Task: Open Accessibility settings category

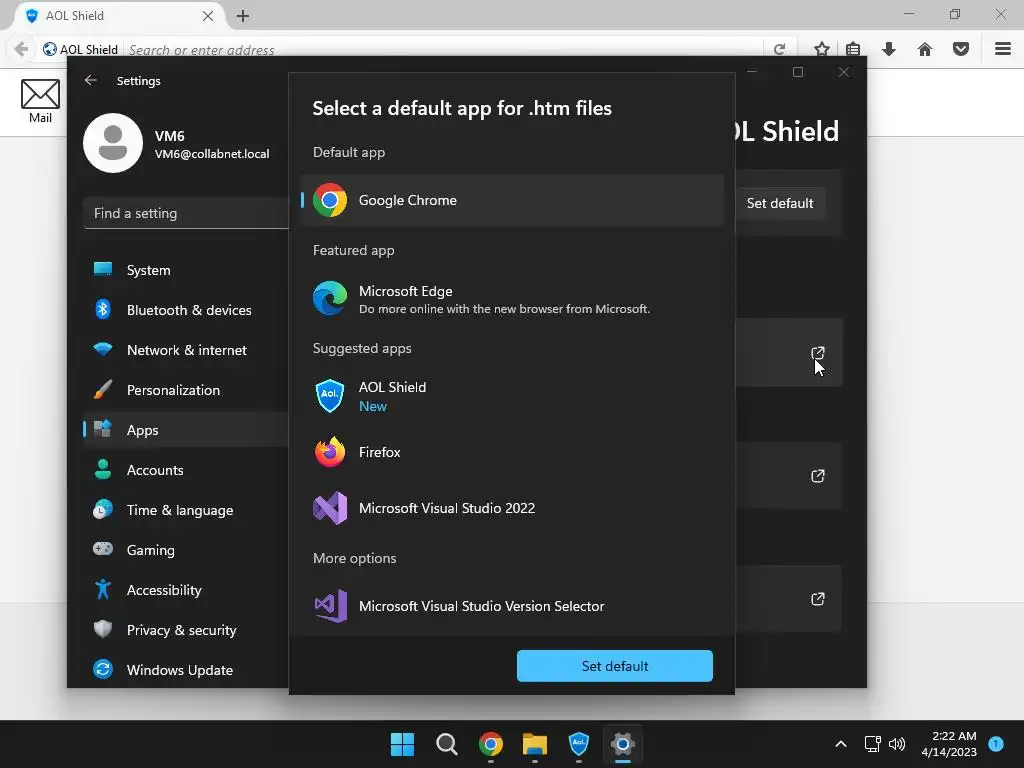Action: (x=186, y=590)
